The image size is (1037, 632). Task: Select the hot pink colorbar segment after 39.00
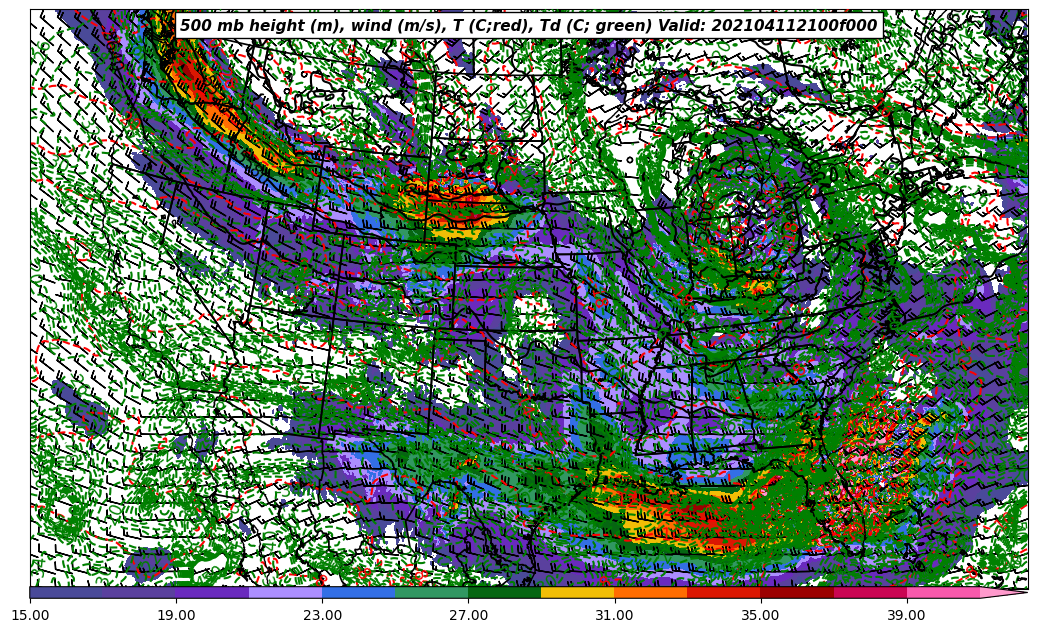pos(943,593)
